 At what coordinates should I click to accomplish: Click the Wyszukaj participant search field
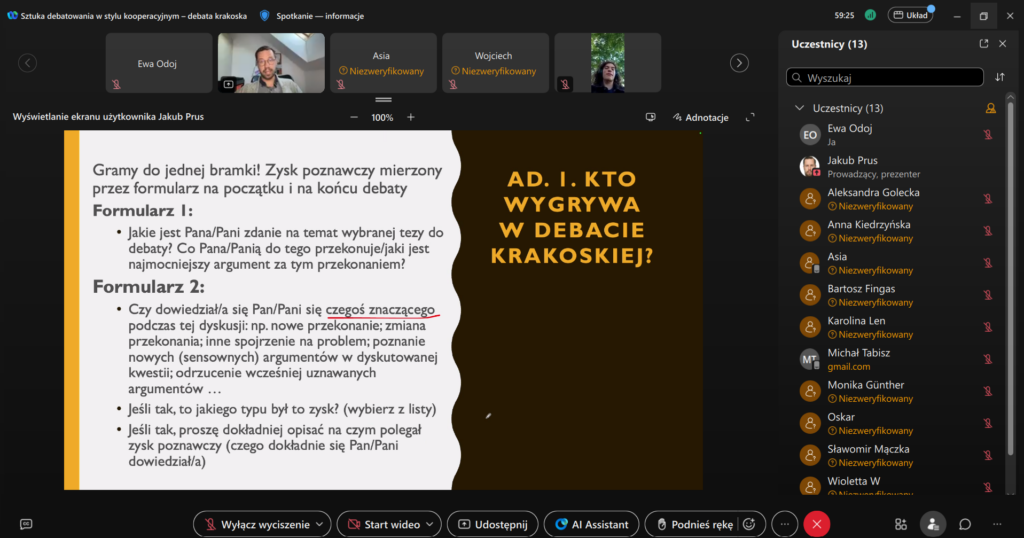pos(885,77)
